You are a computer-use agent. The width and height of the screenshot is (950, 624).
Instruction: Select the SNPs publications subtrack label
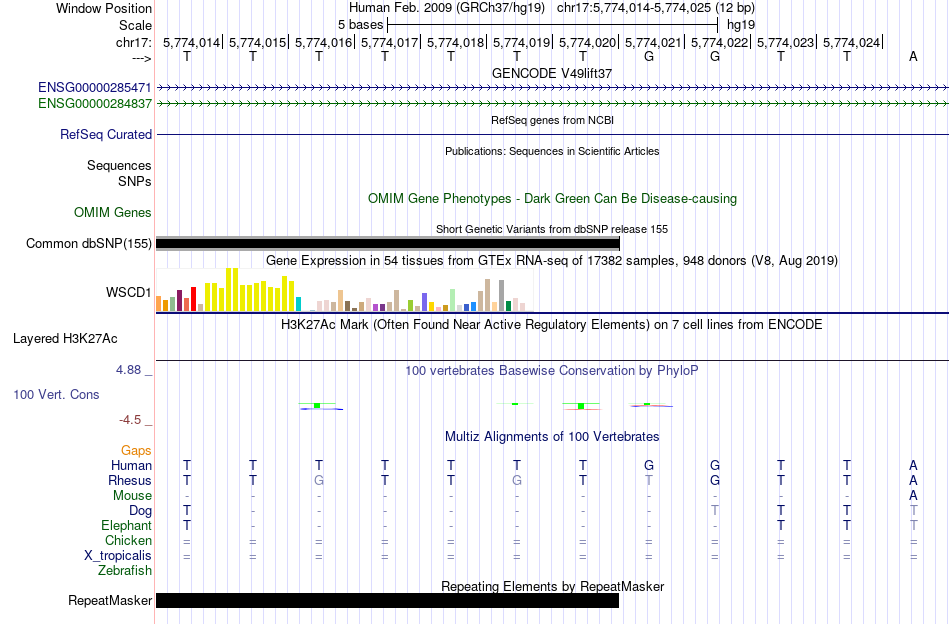tap(135, 181)
